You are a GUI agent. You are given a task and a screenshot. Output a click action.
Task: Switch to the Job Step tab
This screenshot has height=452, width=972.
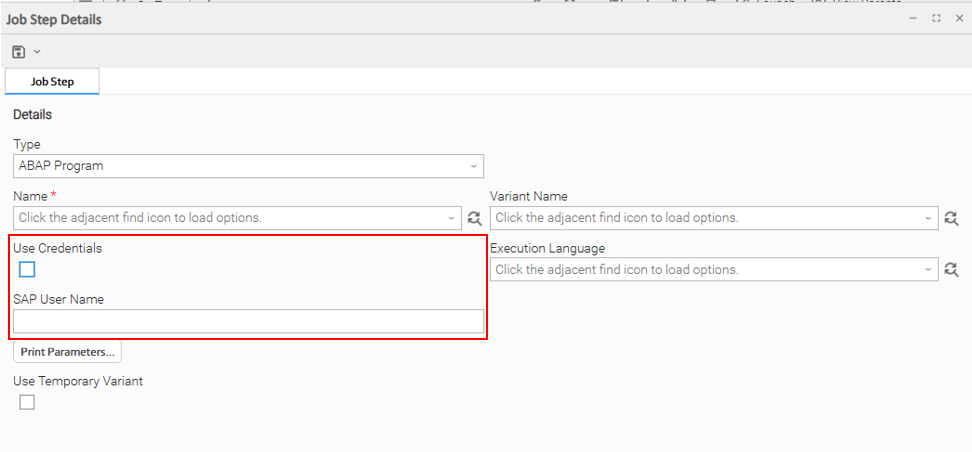(52, 81)
